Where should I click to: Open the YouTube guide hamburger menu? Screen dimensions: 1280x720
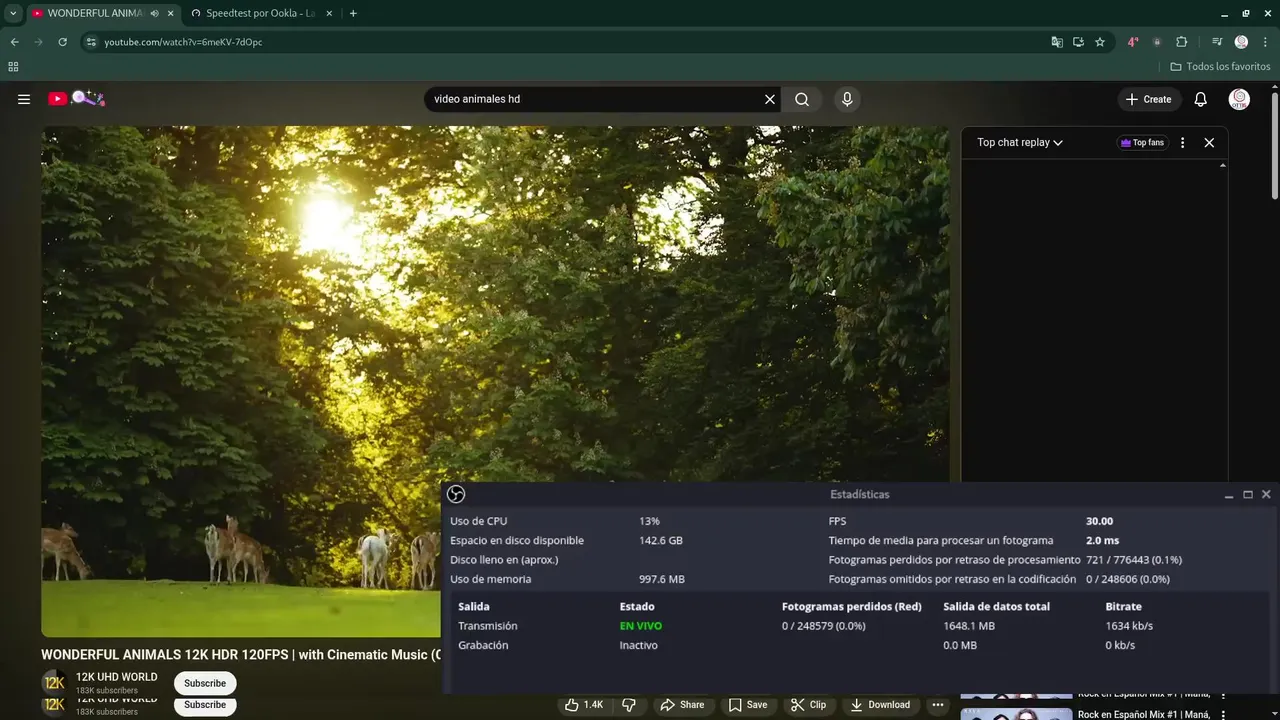coord(24,99)
